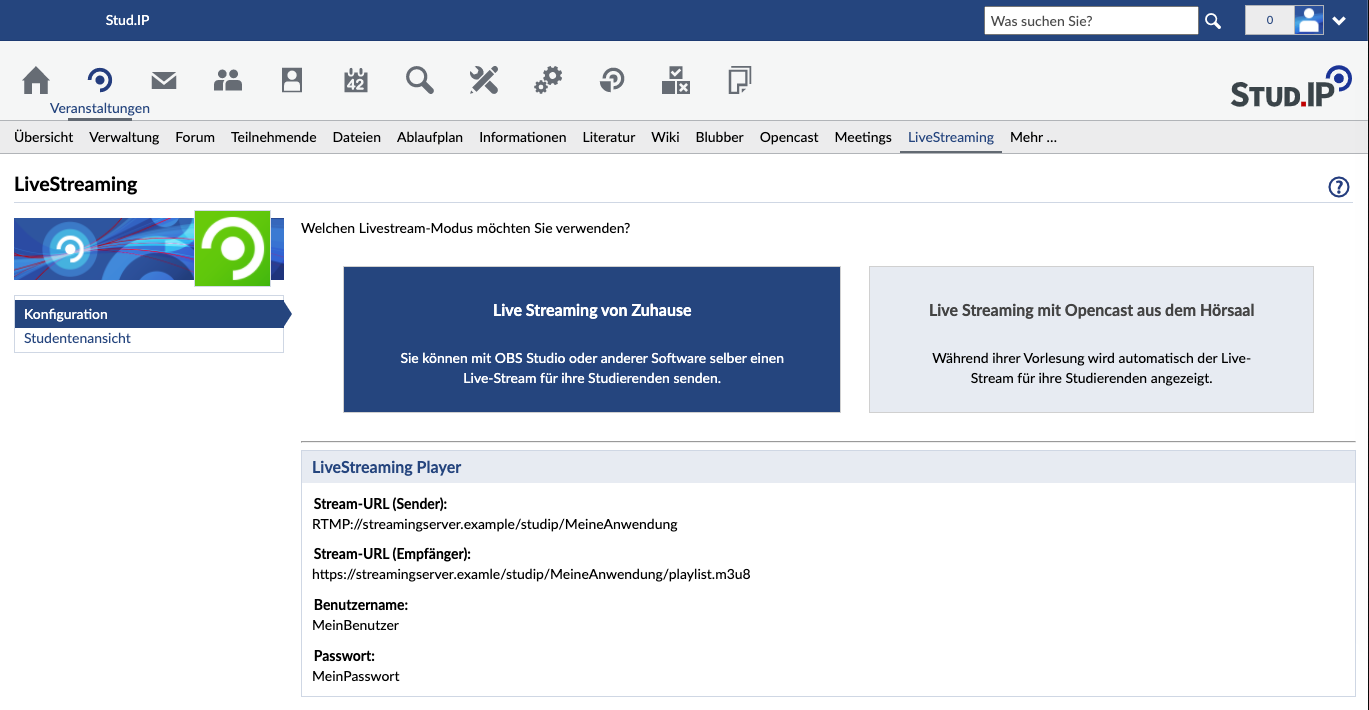Expand the user avatar dropdown arrow
Image resolution: width=1369 pixels, height=710 pixels.
[1339, 21]
